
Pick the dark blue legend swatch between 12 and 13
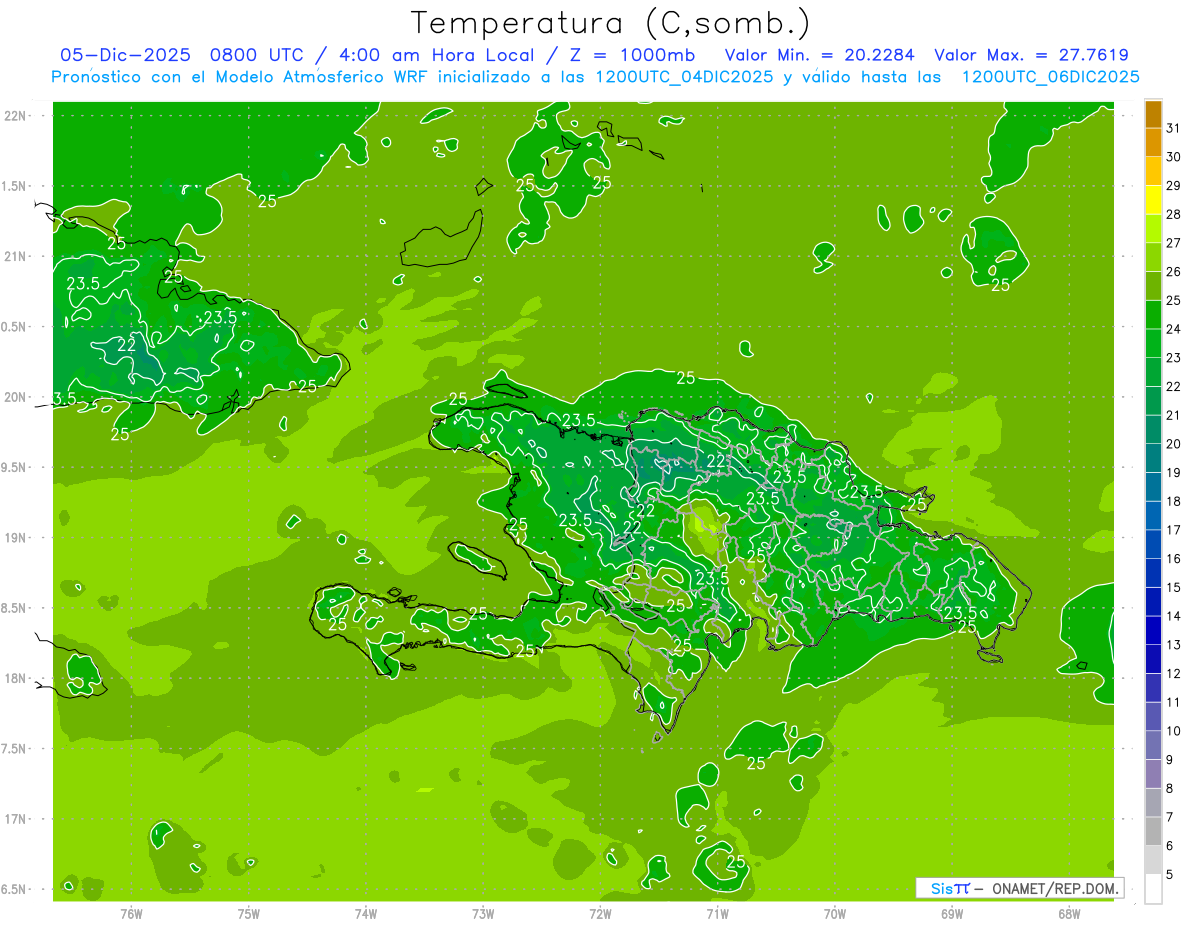coord(1153,659)
